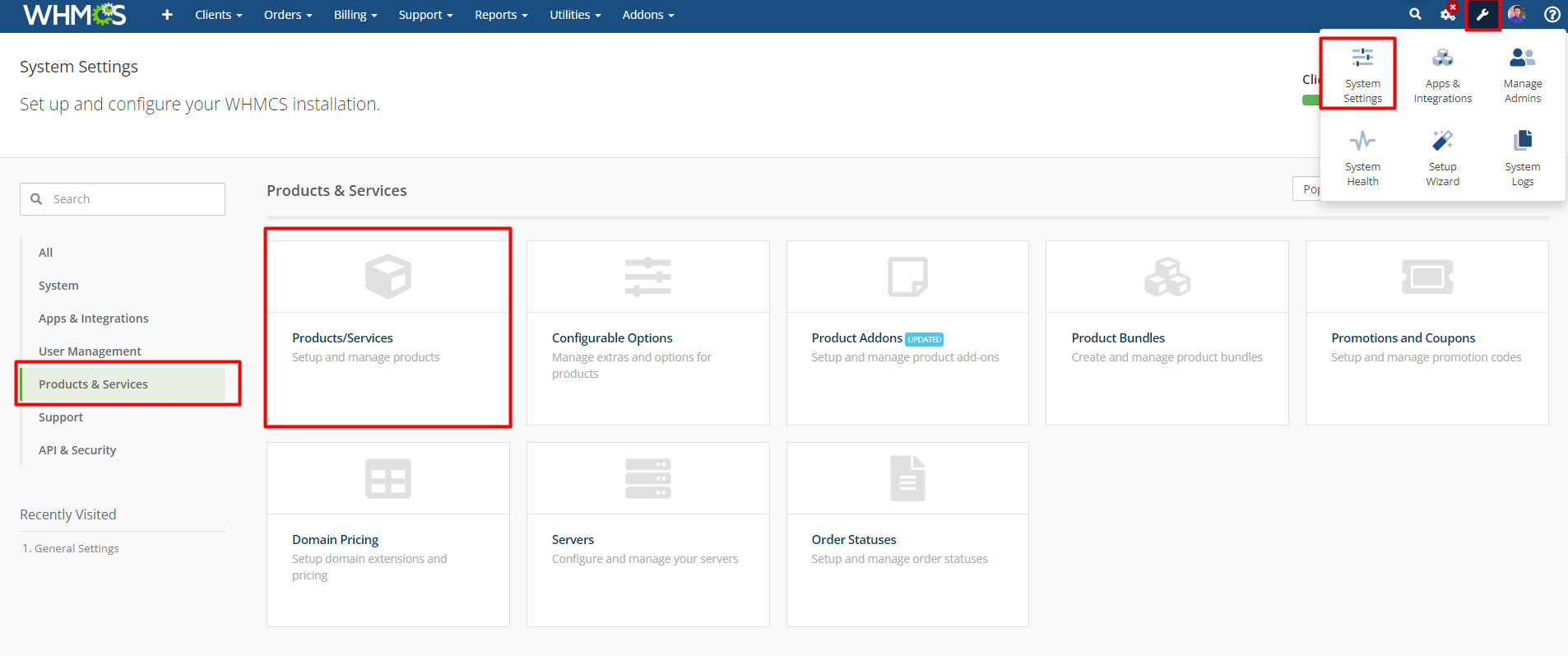Expand the Billing dropdown menu

355,15
